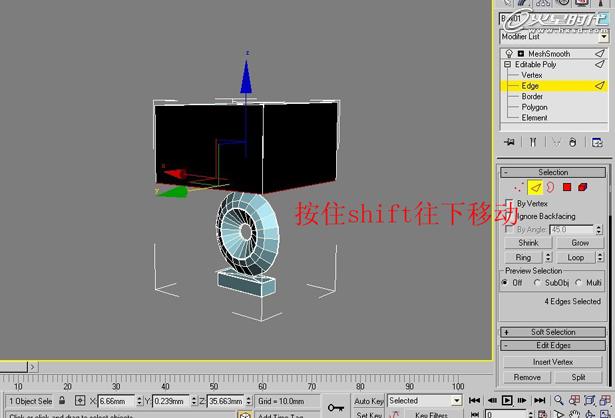The height and width of the screenshot is (418, 615).
Task: Select the Polygon selection mode icon
Action: click(x=566, y=186)
